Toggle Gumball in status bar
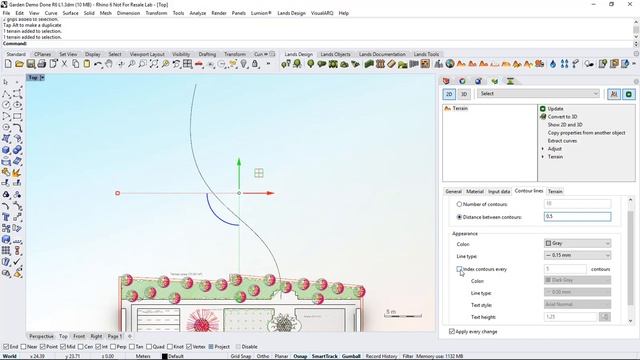Viewport: 640px width, 360px height. [x=351, y=356]
